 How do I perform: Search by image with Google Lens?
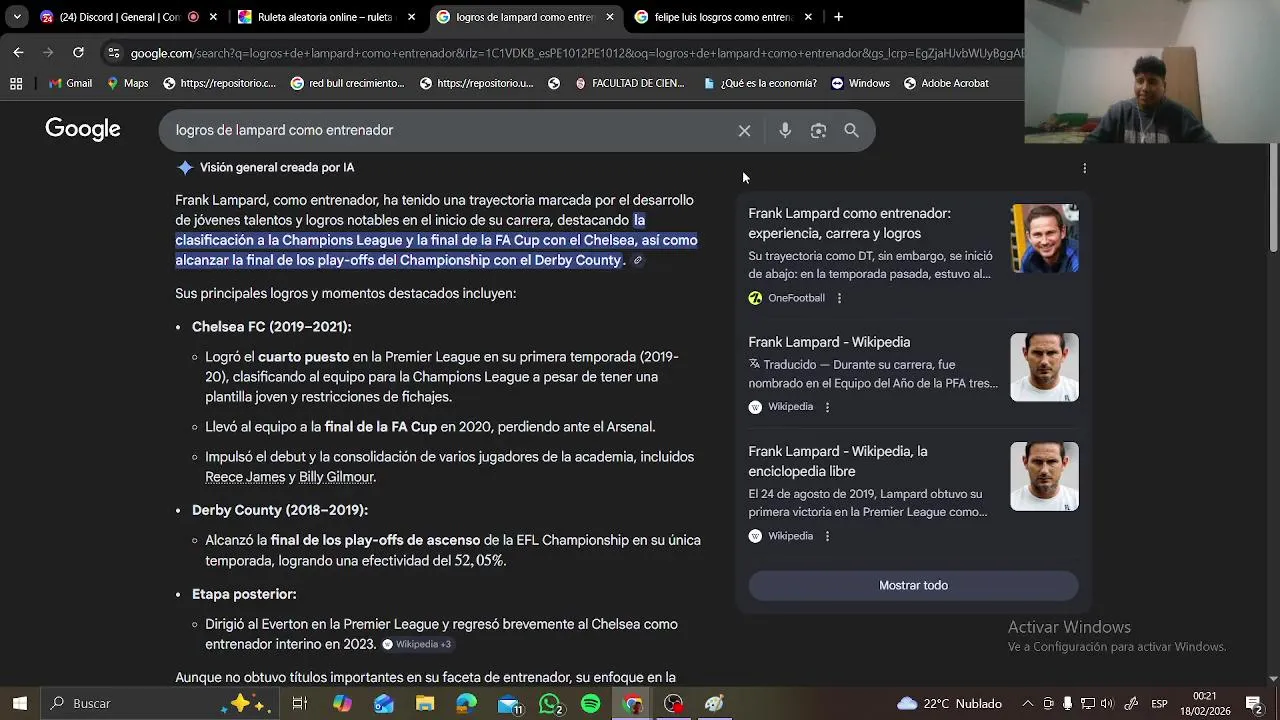818,131
